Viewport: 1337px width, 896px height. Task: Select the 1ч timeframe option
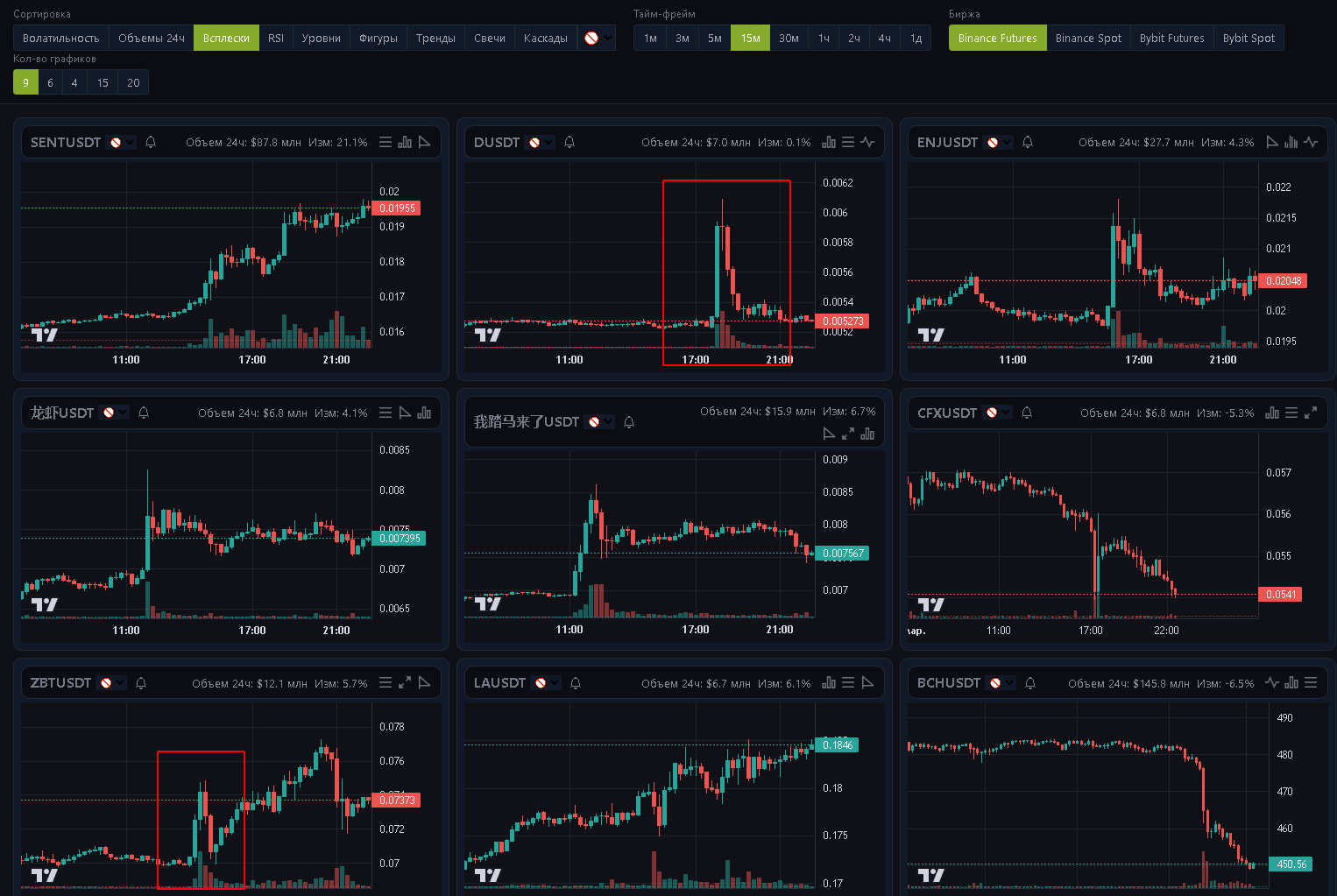(824, 38)
